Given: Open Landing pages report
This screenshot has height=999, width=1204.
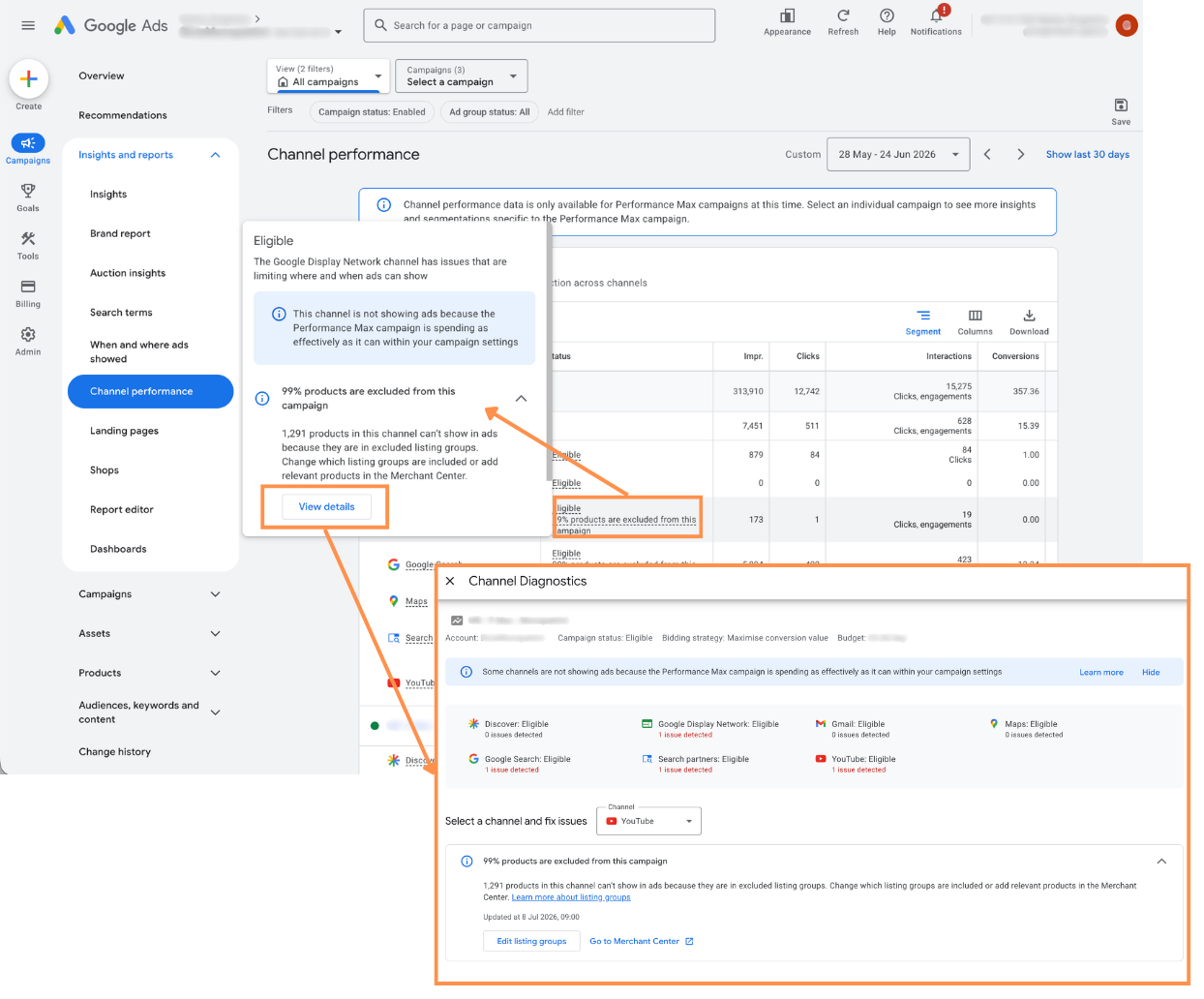Looking at the screenshot, I should tap(124, 431).
